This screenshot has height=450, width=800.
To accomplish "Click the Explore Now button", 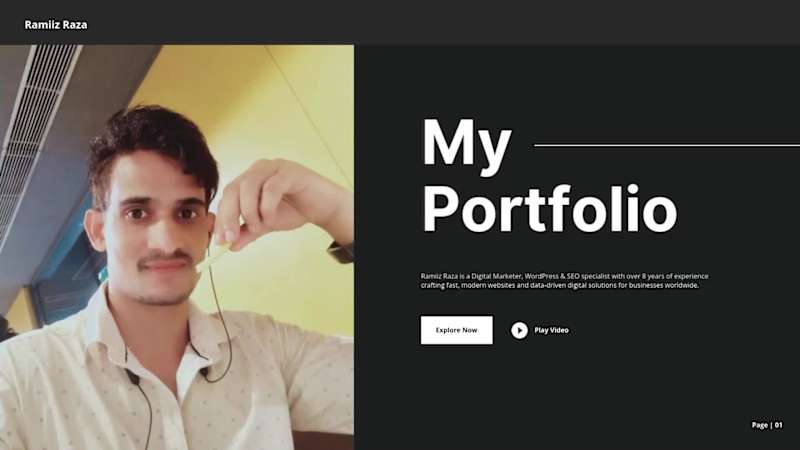I will pyautogui.click(x=457, y=330).
